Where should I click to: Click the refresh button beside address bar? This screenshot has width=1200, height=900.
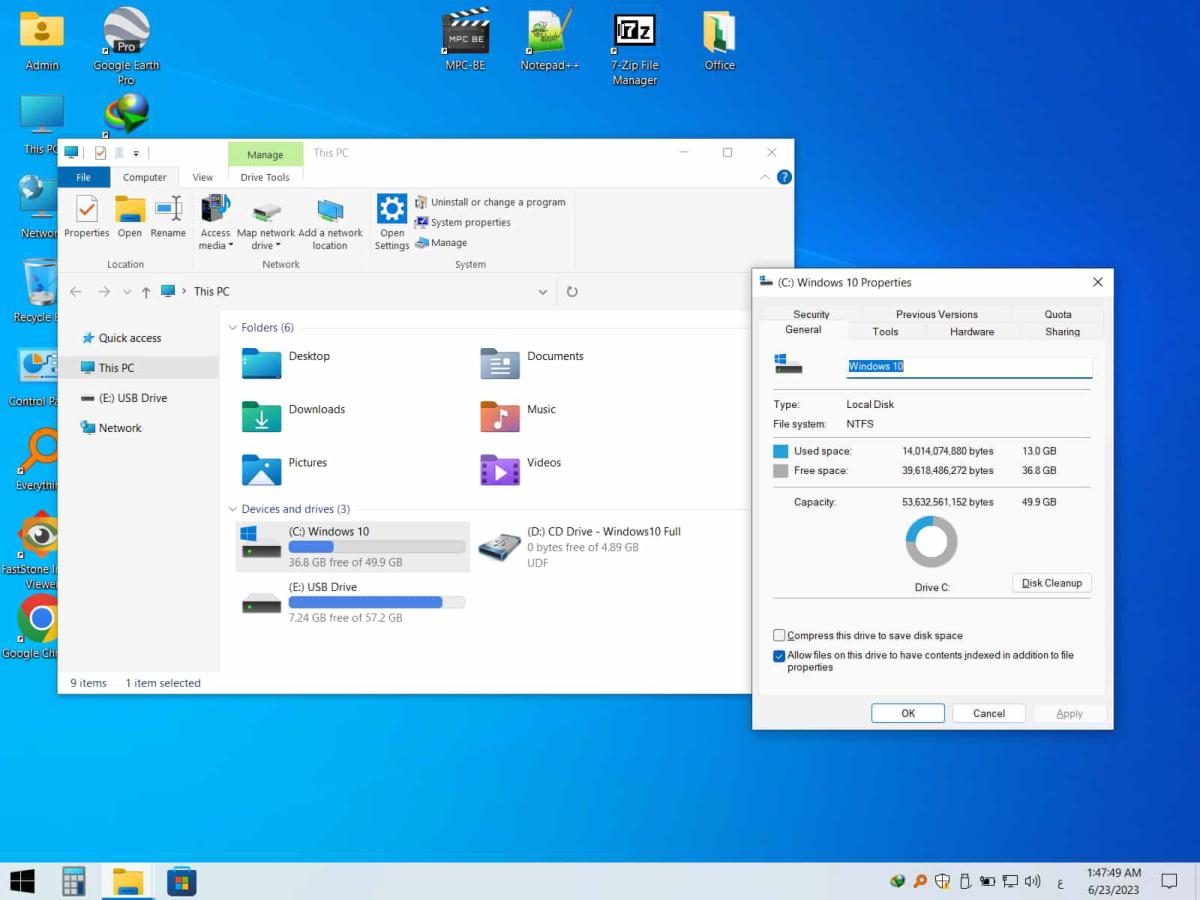pyautogui.click(x=572, y=292)
